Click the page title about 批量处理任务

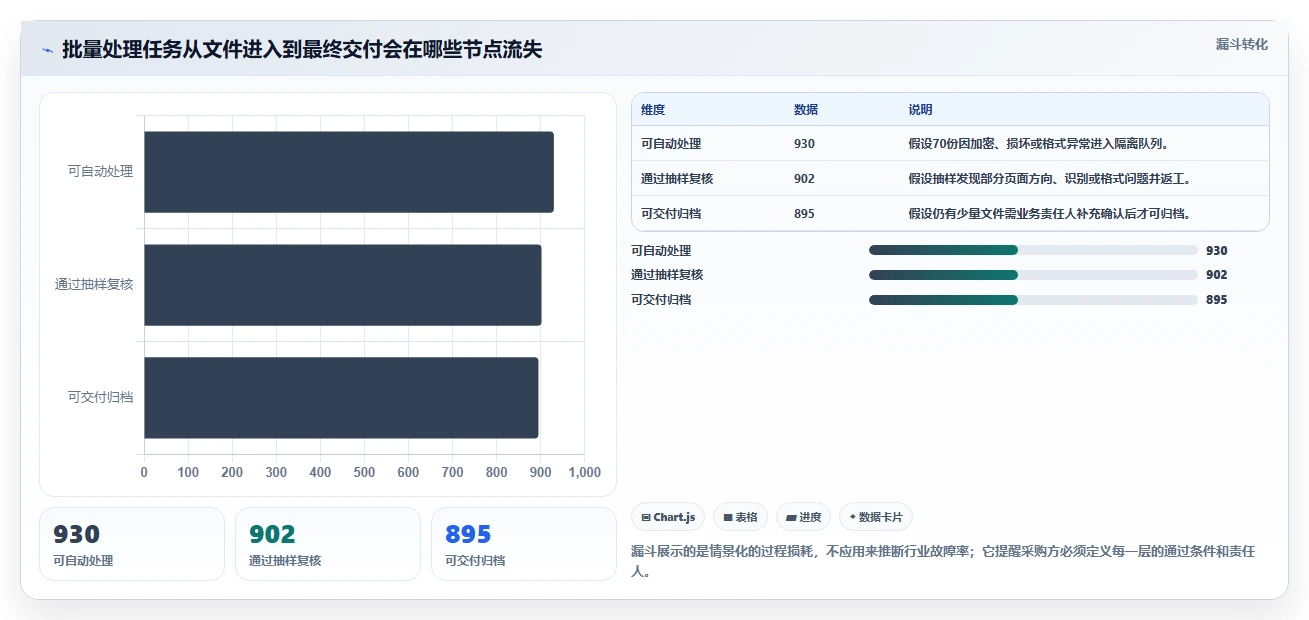[302, 49]
